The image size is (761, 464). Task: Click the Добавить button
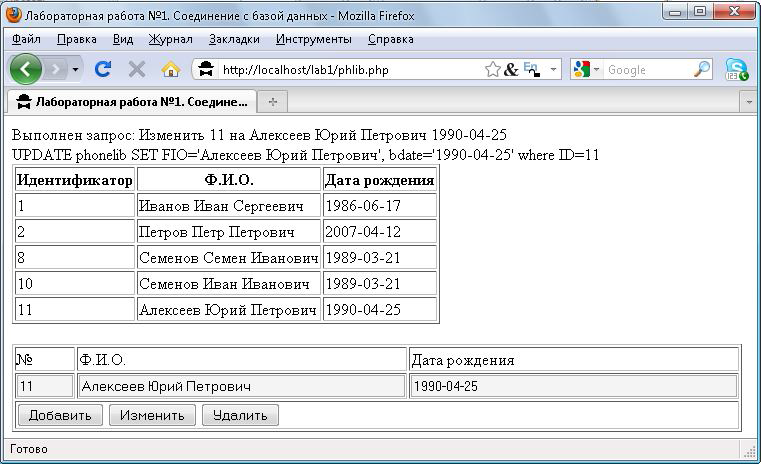60,415
